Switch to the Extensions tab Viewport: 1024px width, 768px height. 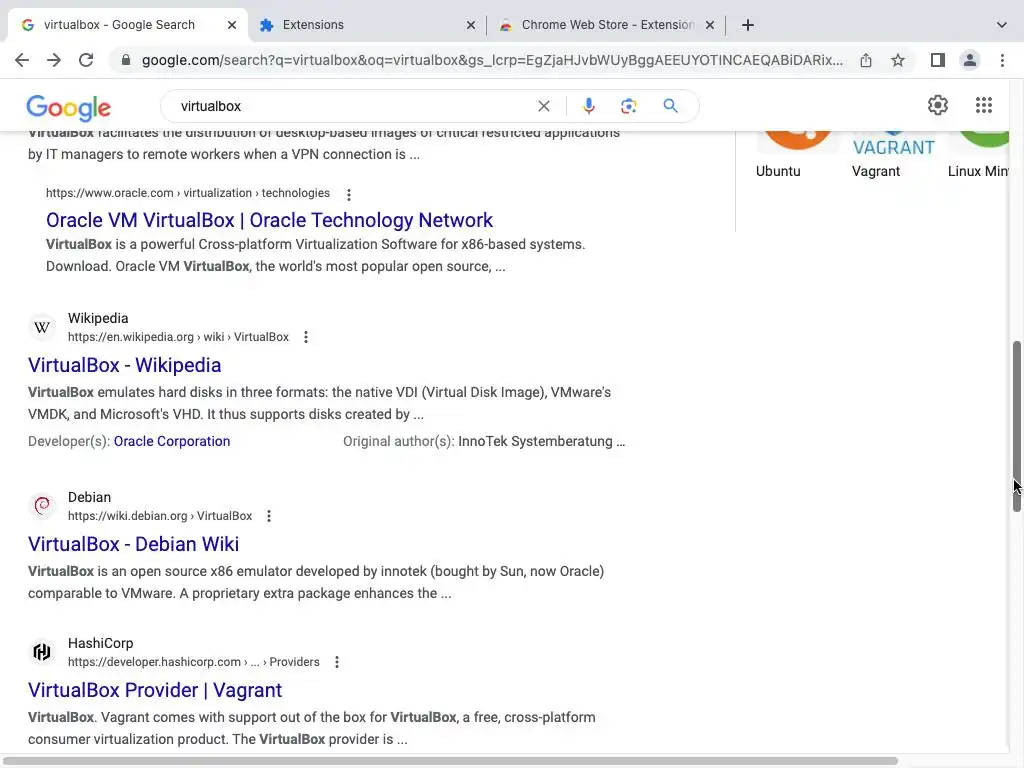pyautogui.click(x=366, y=25)
